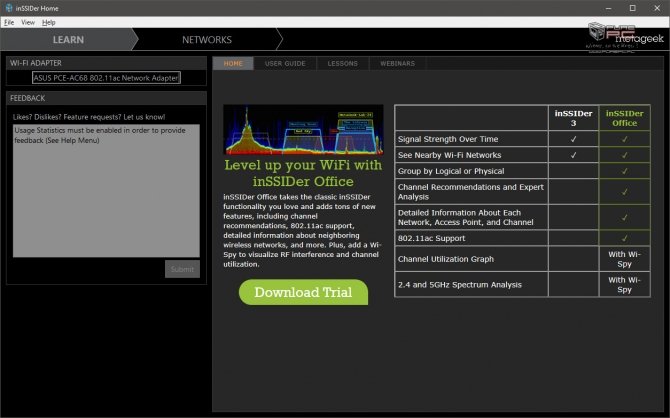Open the Help menu
The image size is (670, 418).
click(x=48, y=23)
